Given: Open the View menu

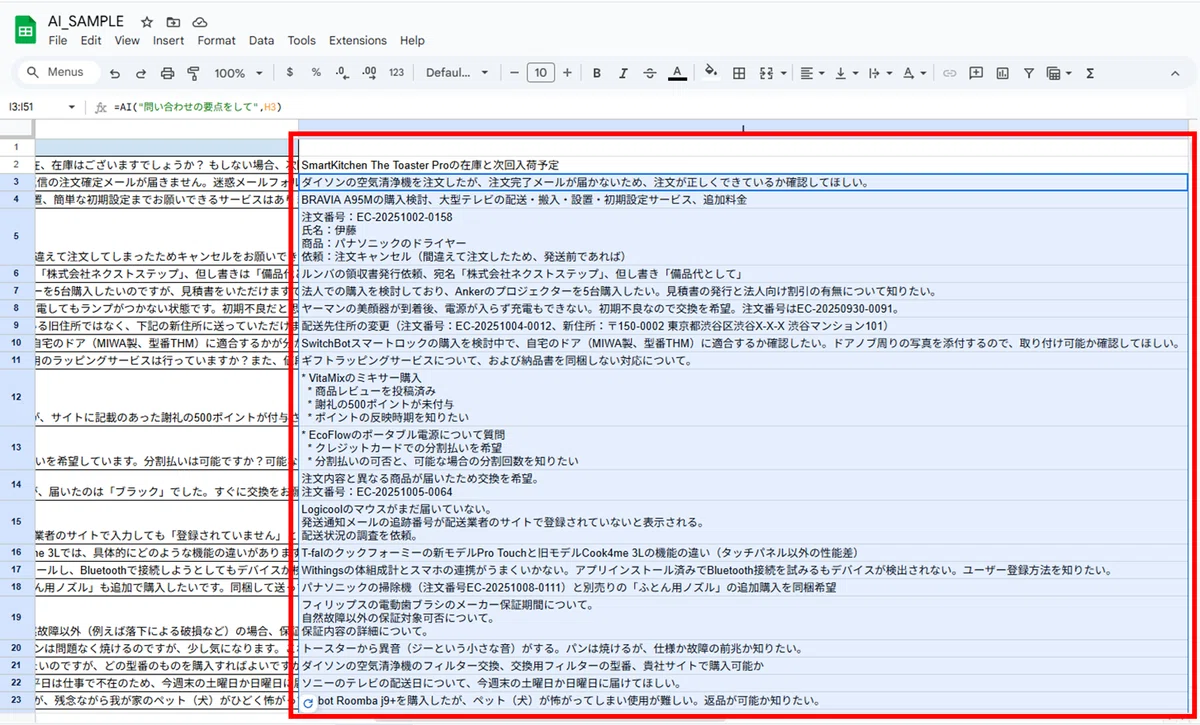Looking at the screenshot, I should click(x=127, y=41).
